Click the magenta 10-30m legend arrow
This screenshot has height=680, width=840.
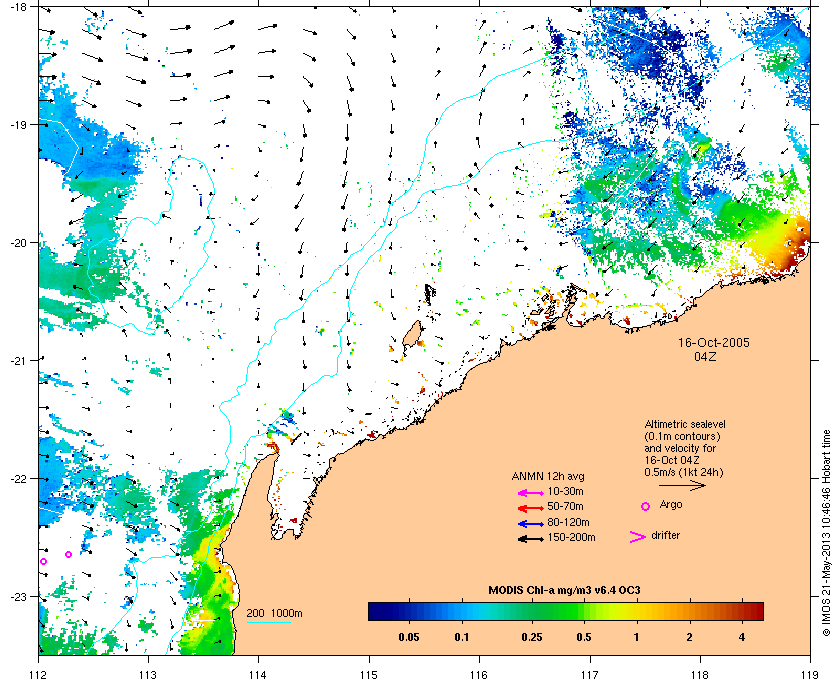click(531, 493)
